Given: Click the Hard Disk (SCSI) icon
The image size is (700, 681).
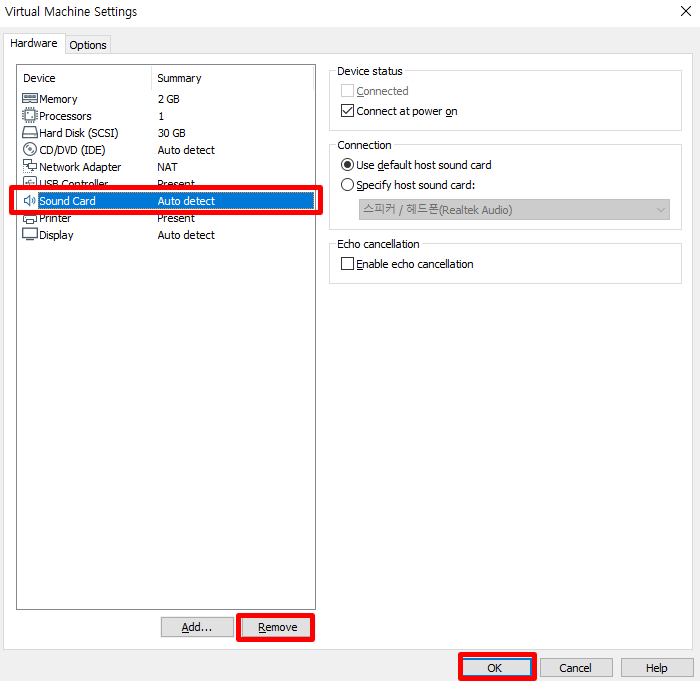Looking at the screenshot, I should coord(29,133).
